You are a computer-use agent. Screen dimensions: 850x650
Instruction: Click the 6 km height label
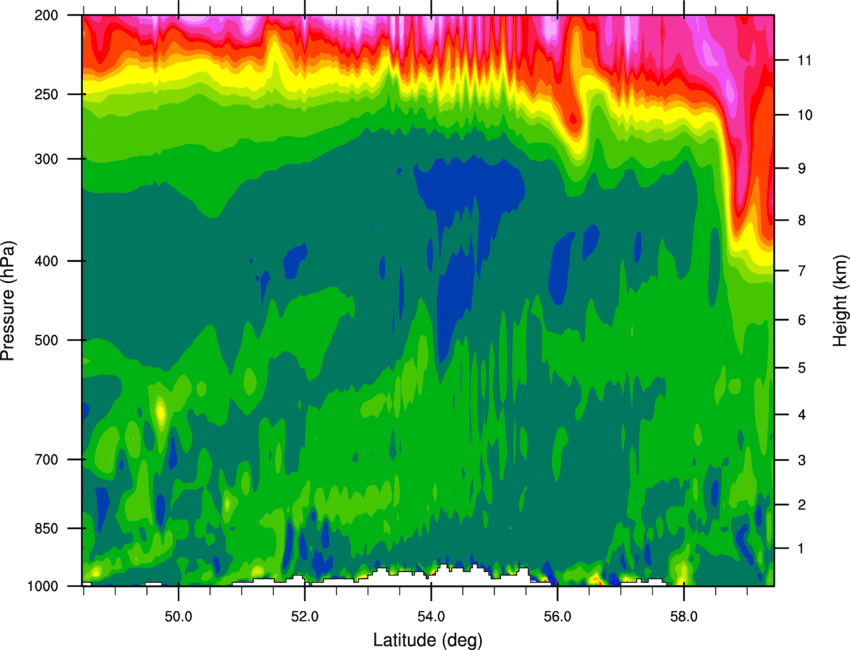tap(802, 320)
